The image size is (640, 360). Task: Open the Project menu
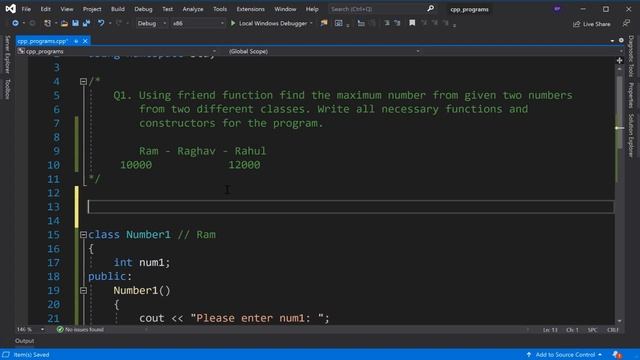pyautogui.click(x=92, y=9)
